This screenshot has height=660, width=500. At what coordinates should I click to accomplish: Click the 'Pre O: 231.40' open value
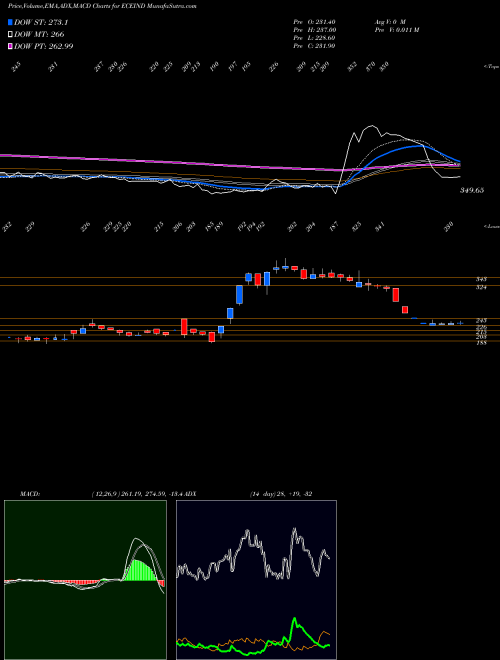[314, 22]
